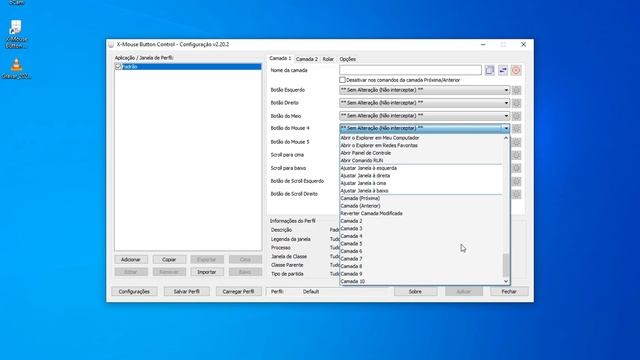Choose Abrir o Explorer em Redes Favoritas
The image size is (640, 360).
click(x=421, y=145)
